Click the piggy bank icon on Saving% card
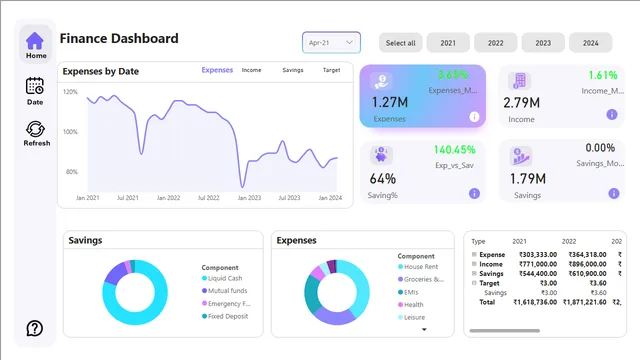 pos(381,156)
